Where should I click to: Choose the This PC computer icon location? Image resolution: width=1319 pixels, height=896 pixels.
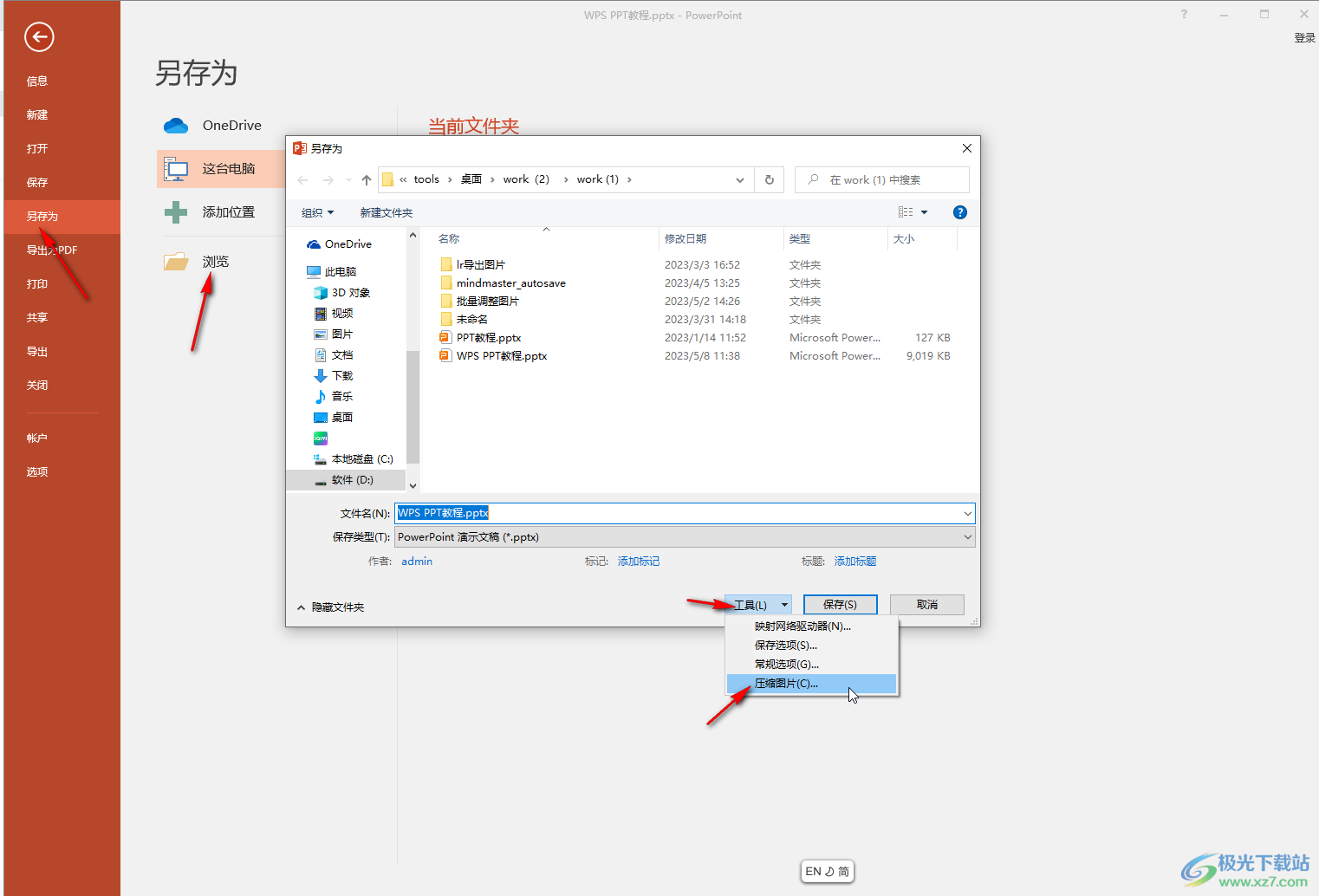176,169
